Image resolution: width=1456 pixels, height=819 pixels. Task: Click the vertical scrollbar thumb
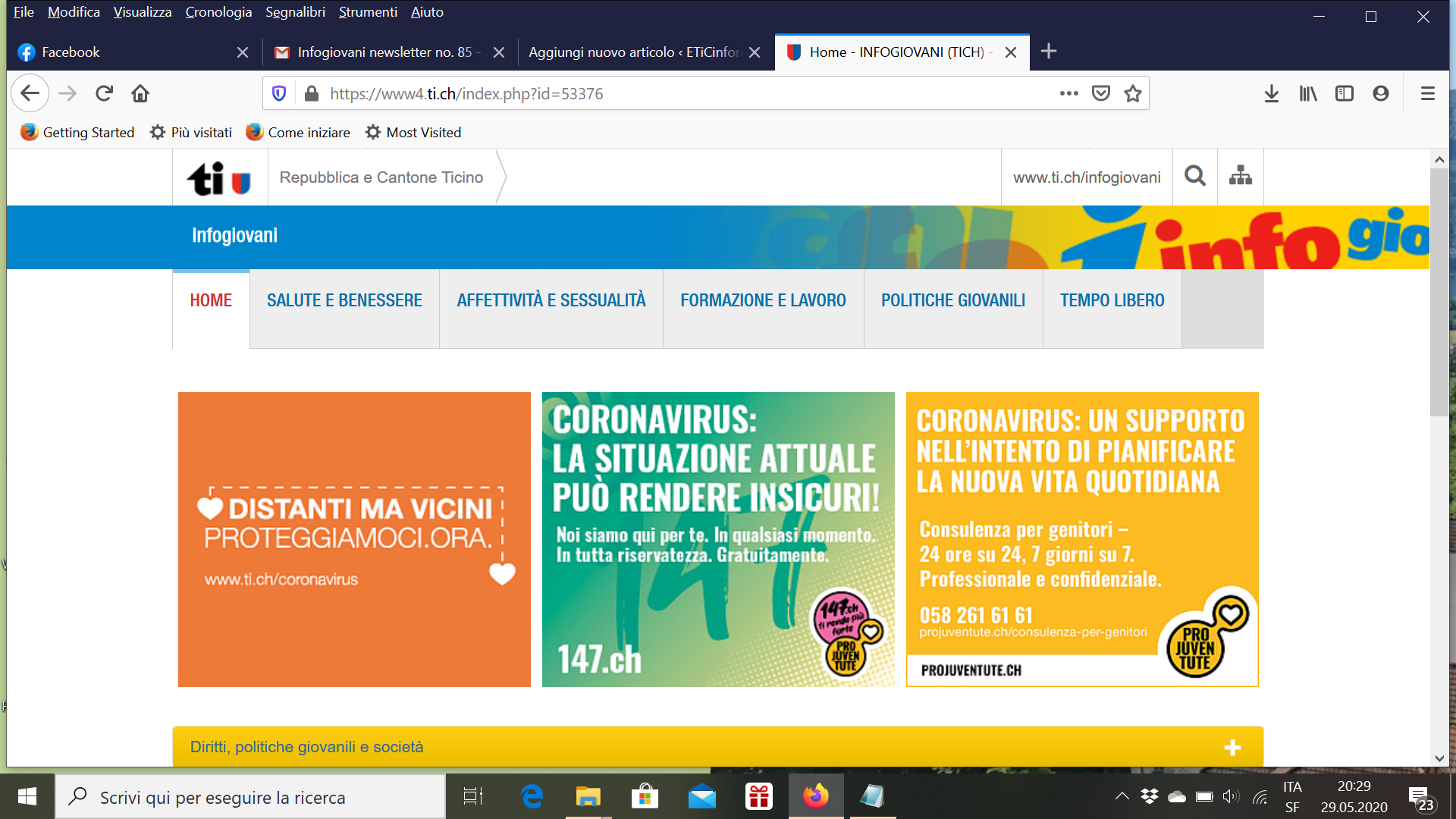coord(1439,292)
